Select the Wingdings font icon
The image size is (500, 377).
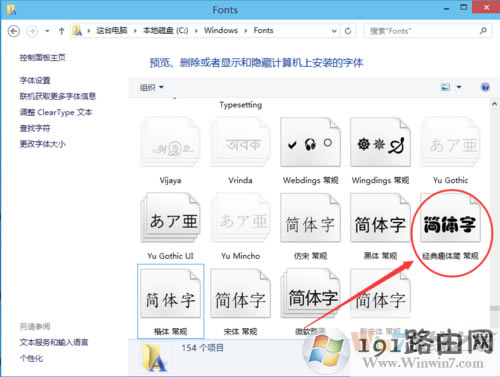point(380,142)
